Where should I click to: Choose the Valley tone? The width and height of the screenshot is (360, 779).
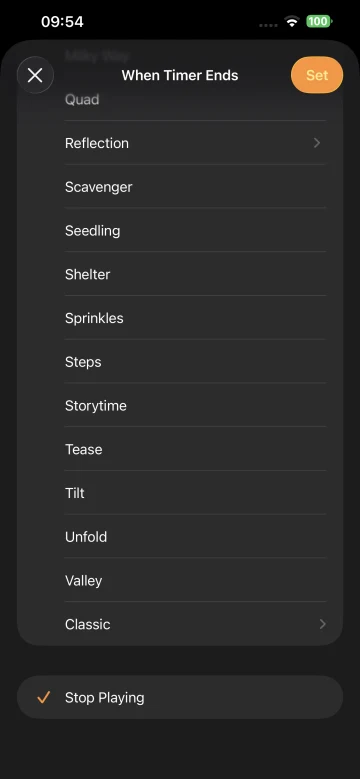coord(180,581)
